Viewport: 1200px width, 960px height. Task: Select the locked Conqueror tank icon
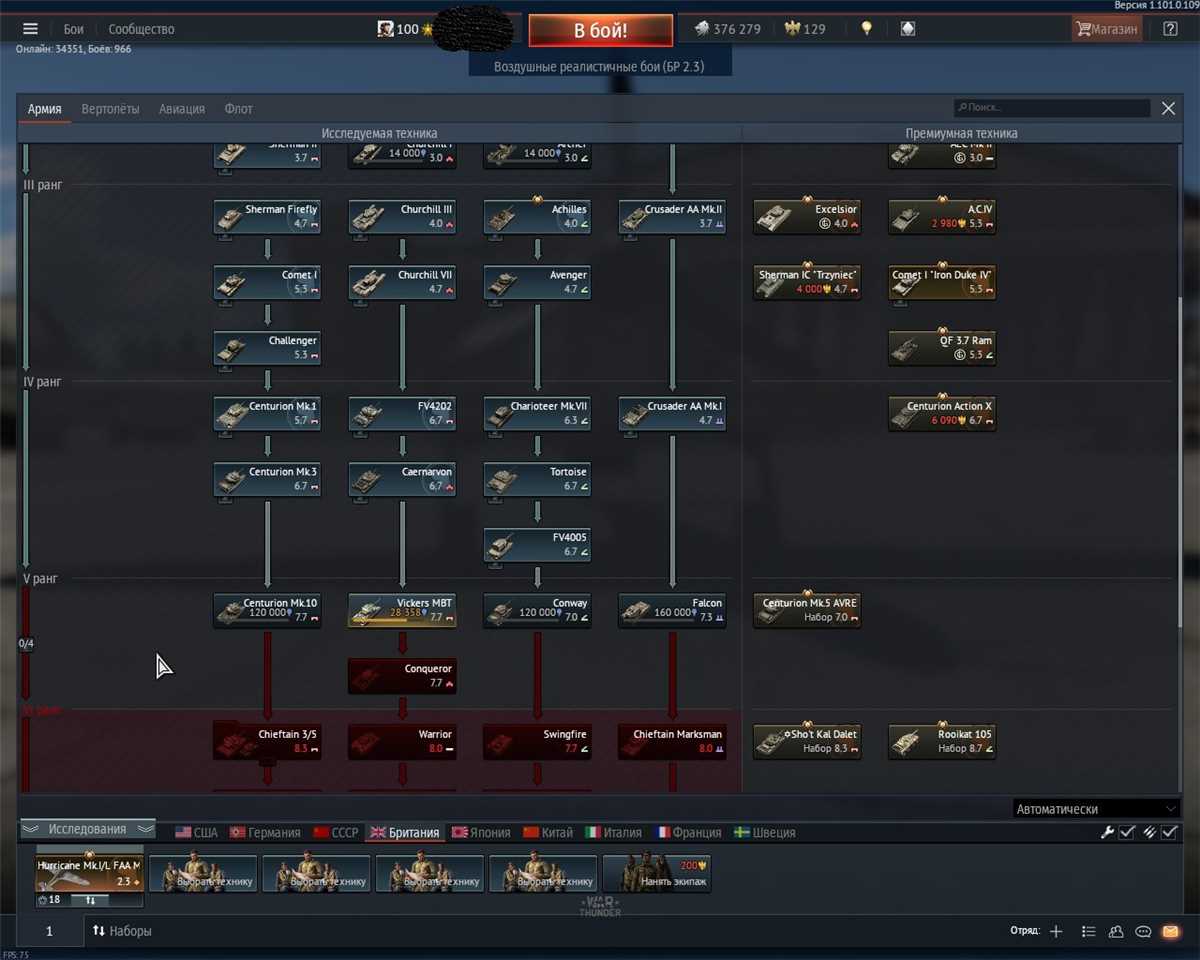coord(402,676)
